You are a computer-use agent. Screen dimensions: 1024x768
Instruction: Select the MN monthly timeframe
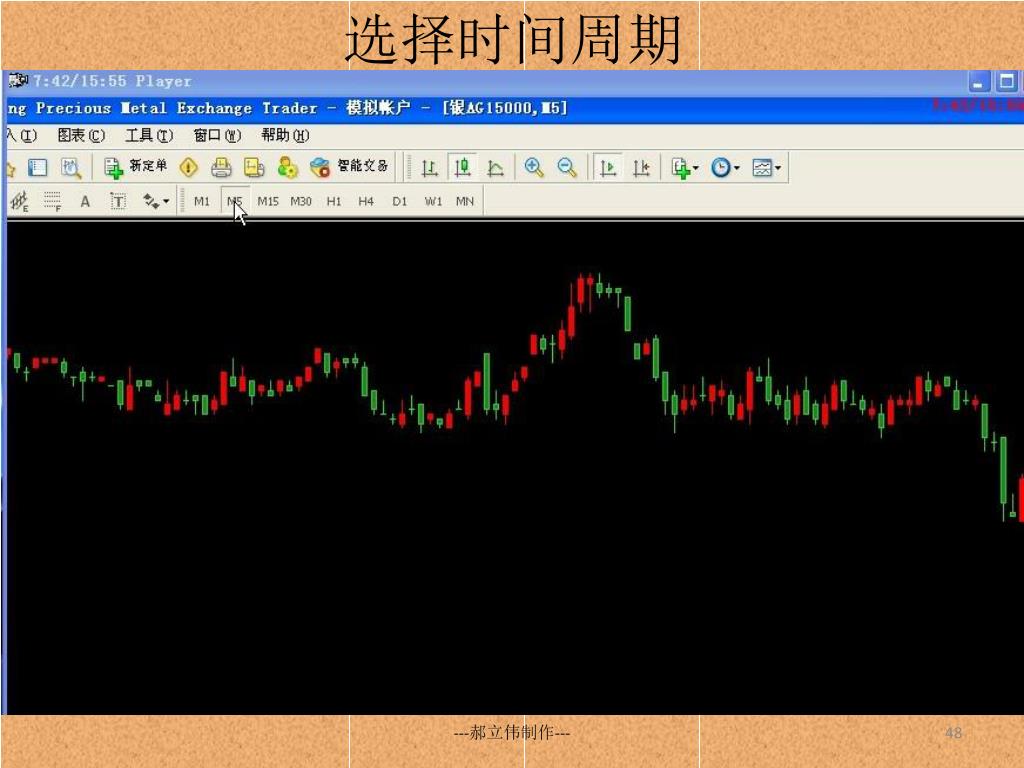(x=465, y=201)
